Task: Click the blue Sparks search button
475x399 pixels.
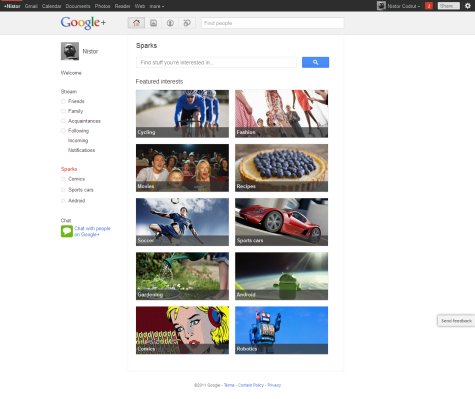Action: click(315, 62)
